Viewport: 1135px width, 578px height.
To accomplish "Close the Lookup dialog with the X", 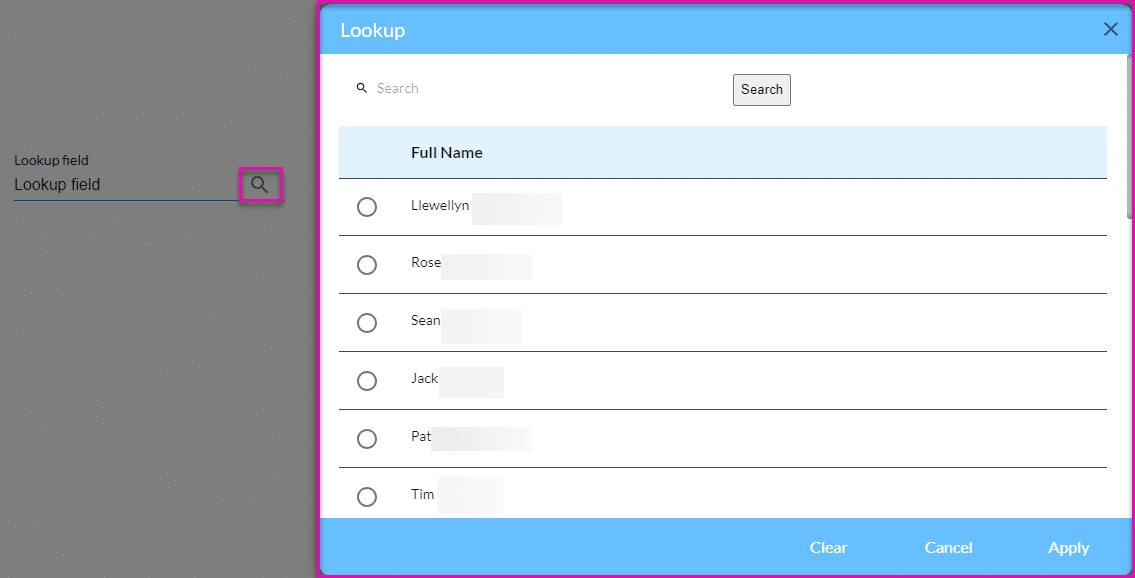I will pos(1110,30).
